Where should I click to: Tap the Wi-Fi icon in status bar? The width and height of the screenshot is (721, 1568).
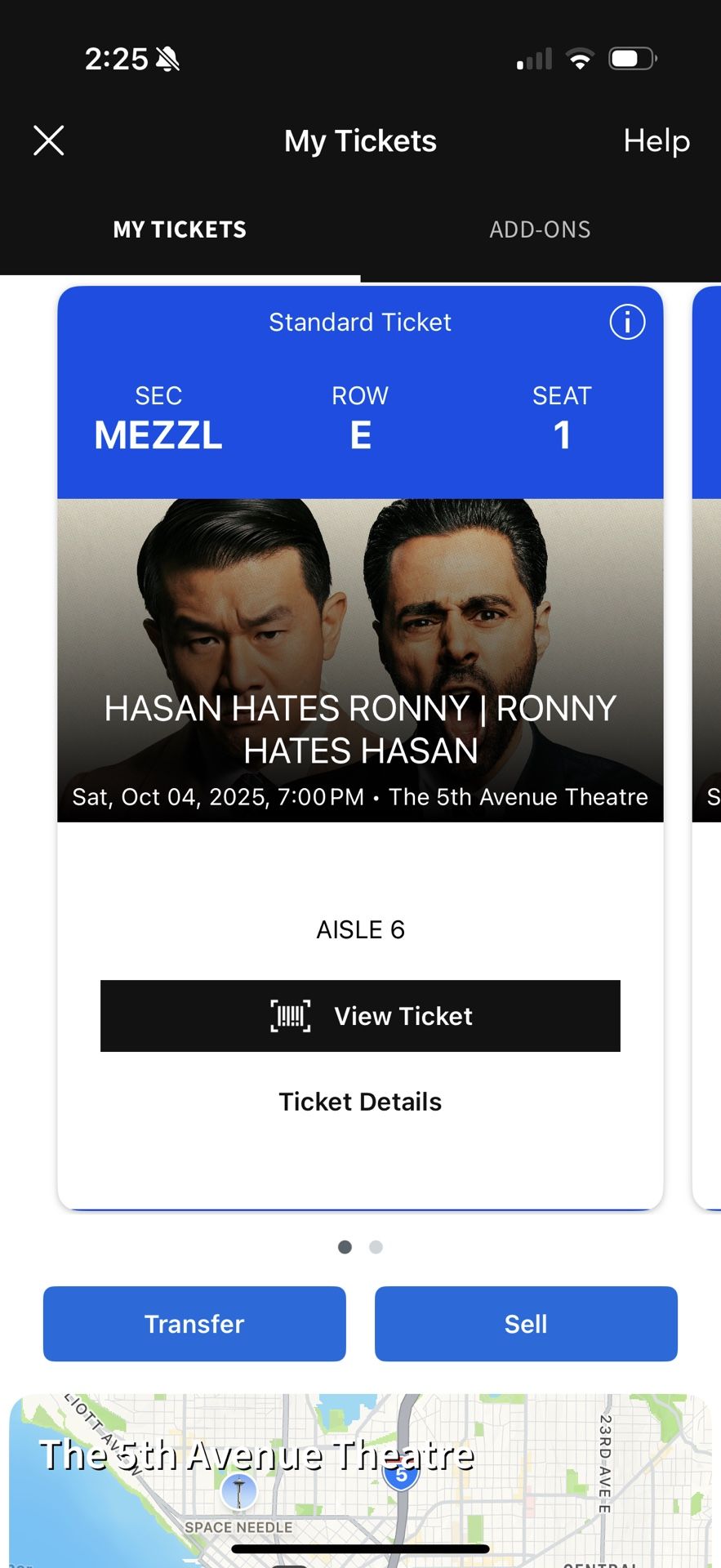[580, 59]
